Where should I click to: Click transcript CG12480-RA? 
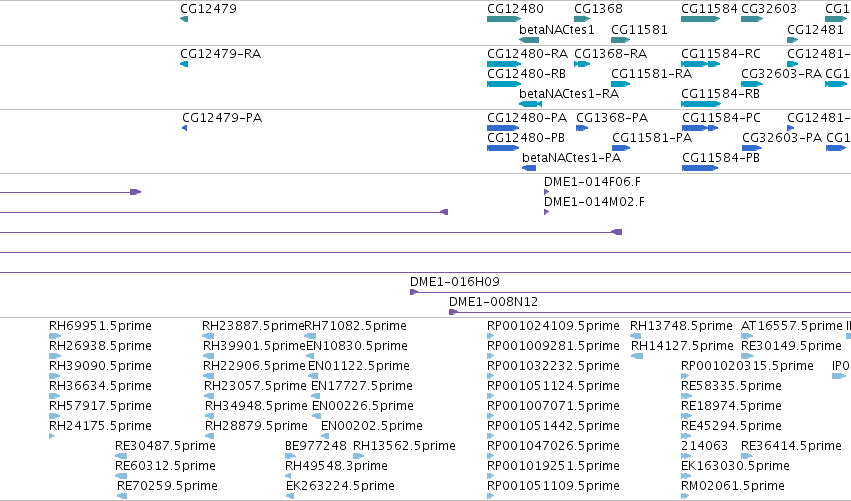[504, 64]
